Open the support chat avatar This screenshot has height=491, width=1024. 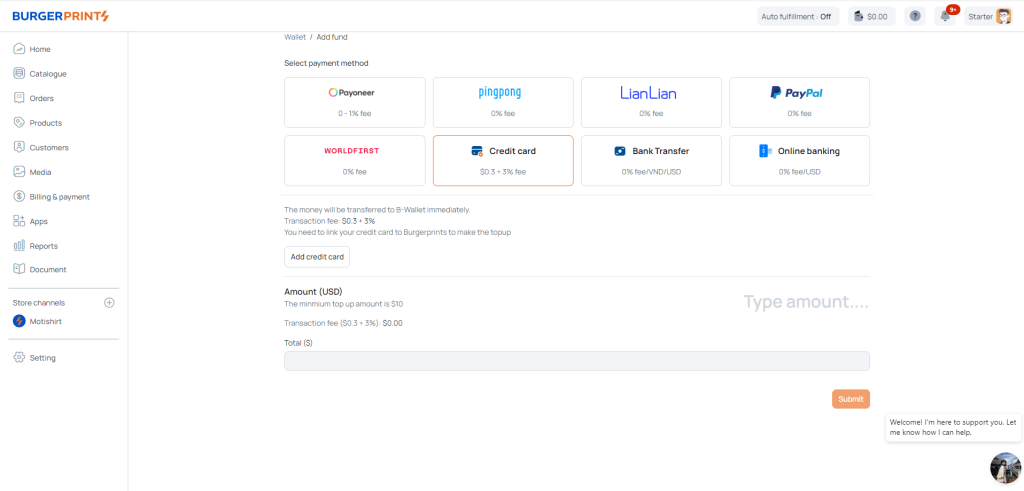[x=1004, y=467]
